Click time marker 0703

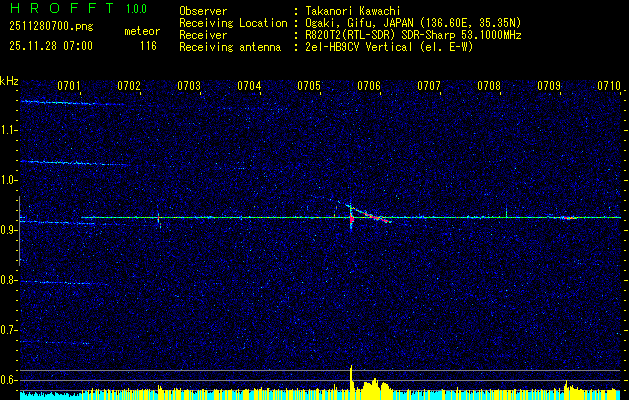pyautogui.click(x=189, y=86)
